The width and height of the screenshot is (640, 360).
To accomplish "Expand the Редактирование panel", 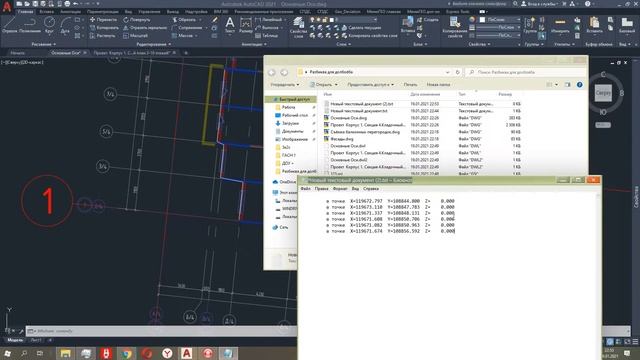I will pos(154,44).
